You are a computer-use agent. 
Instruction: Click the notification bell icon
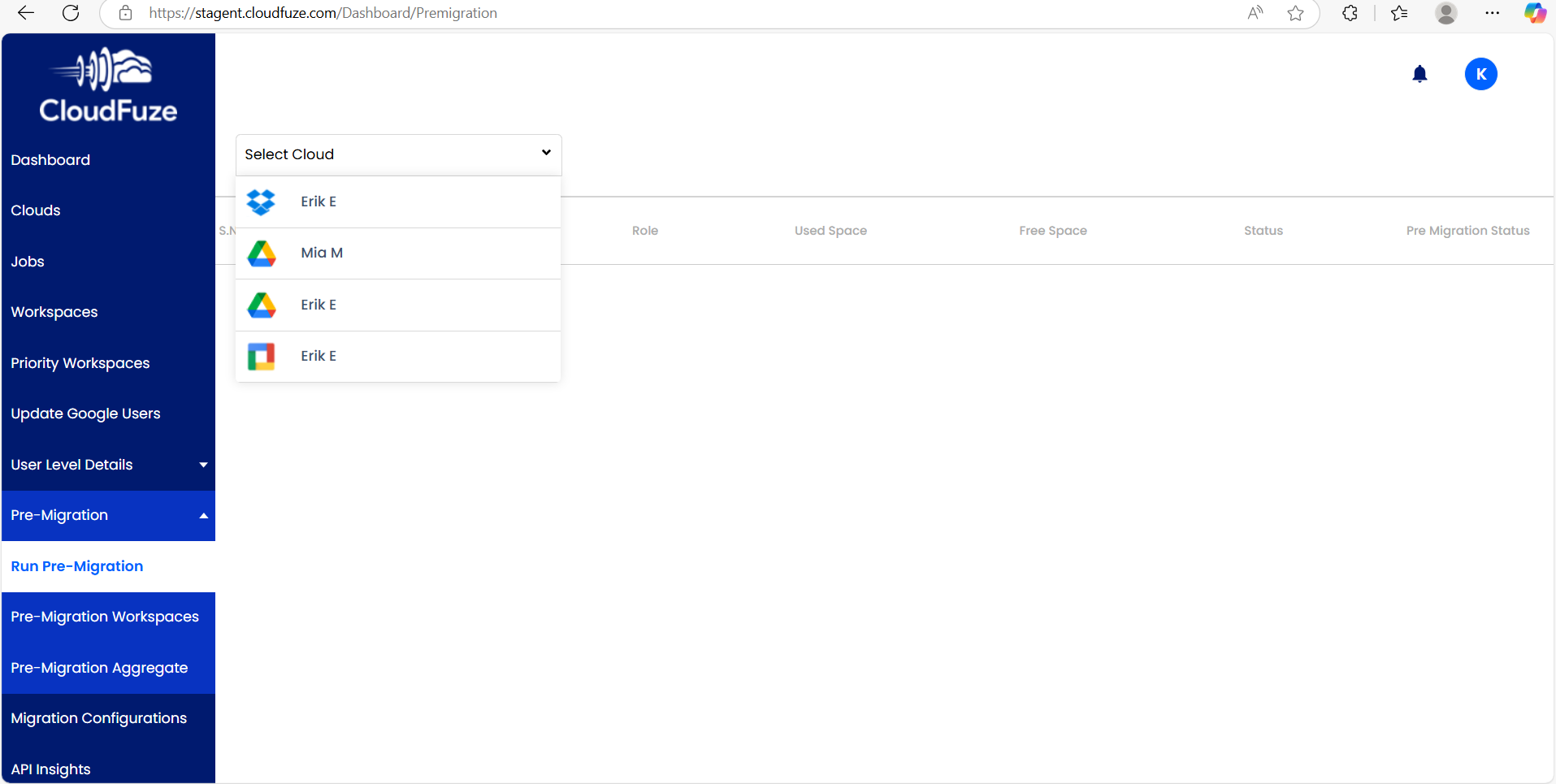(x=1419, y=75)
